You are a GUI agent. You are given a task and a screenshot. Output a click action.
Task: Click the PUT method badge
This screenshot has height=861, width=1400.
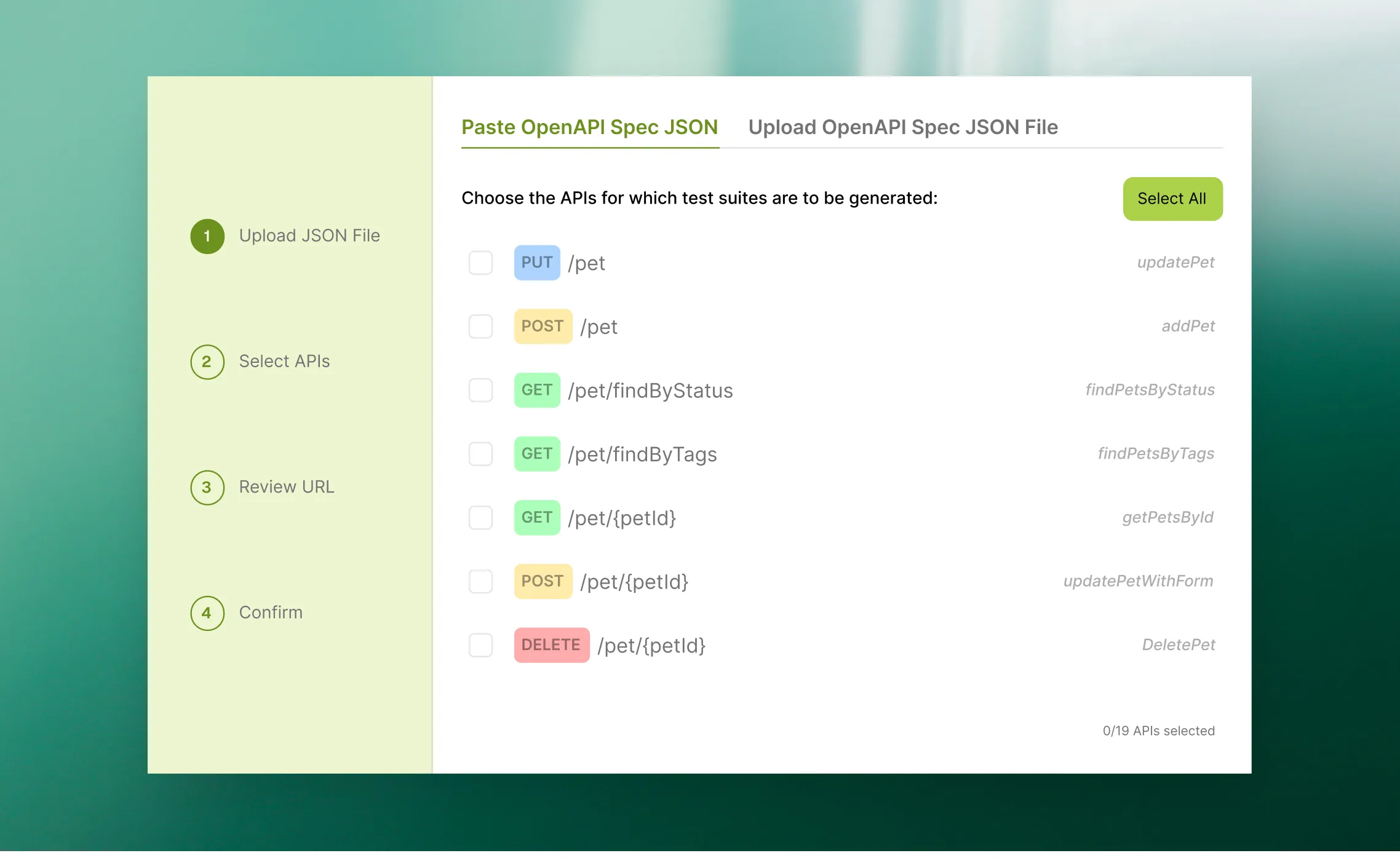536,263
